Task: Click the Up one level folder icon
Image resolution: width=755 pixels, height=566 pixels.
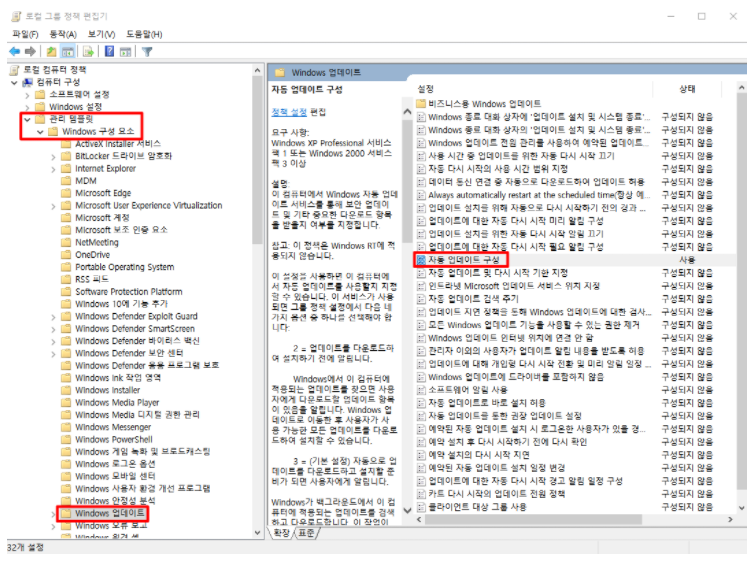Action: click(51, 51)
